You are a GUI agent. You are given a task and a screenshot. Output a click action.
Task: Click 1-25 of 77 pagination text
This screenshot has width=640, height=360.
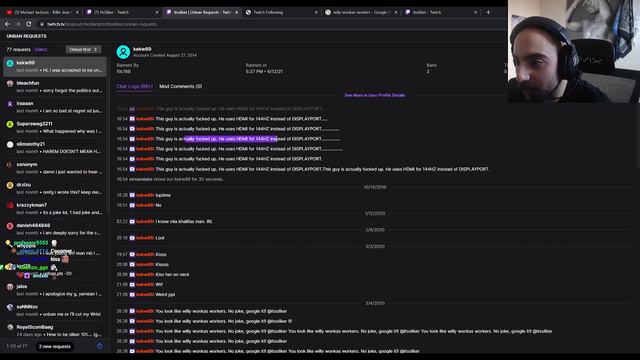(x=17, y=346)
